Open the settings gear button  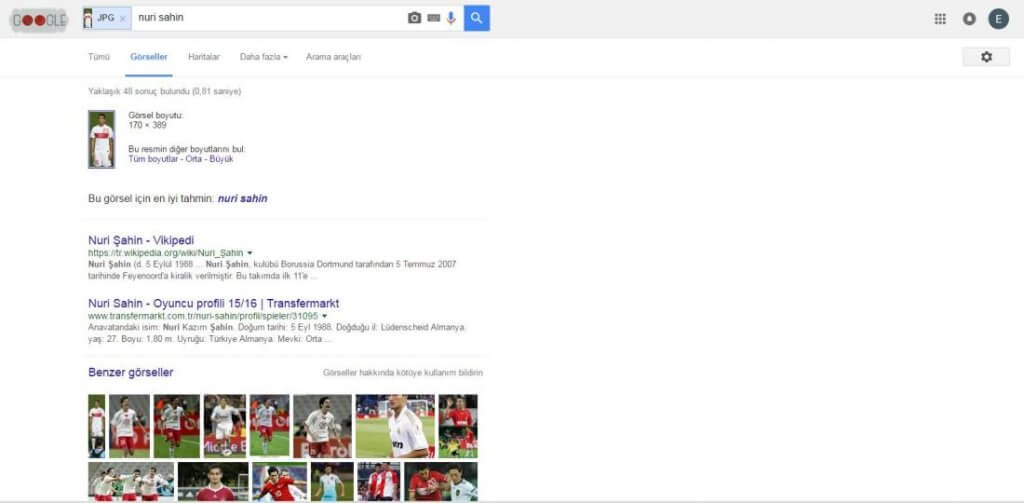pyautogui.click(x=986, y=57)
